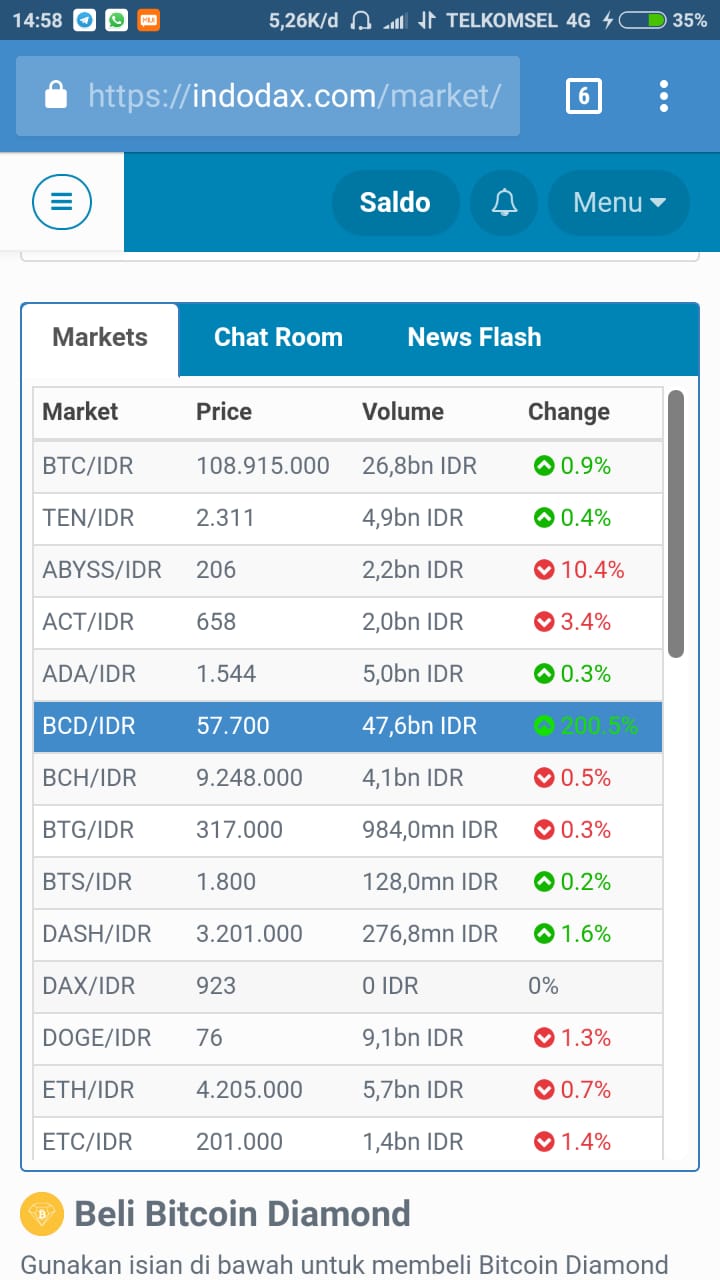Sort the table by Change column header
720x1280 pixels.
coord(569,412)
